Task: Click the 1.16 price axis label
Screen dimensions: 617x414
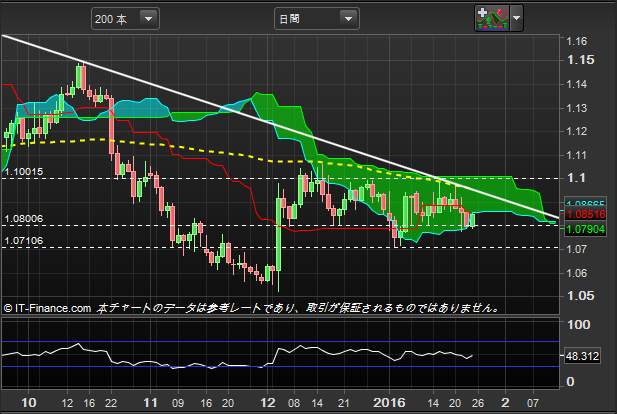Action: tap(576, 41)
